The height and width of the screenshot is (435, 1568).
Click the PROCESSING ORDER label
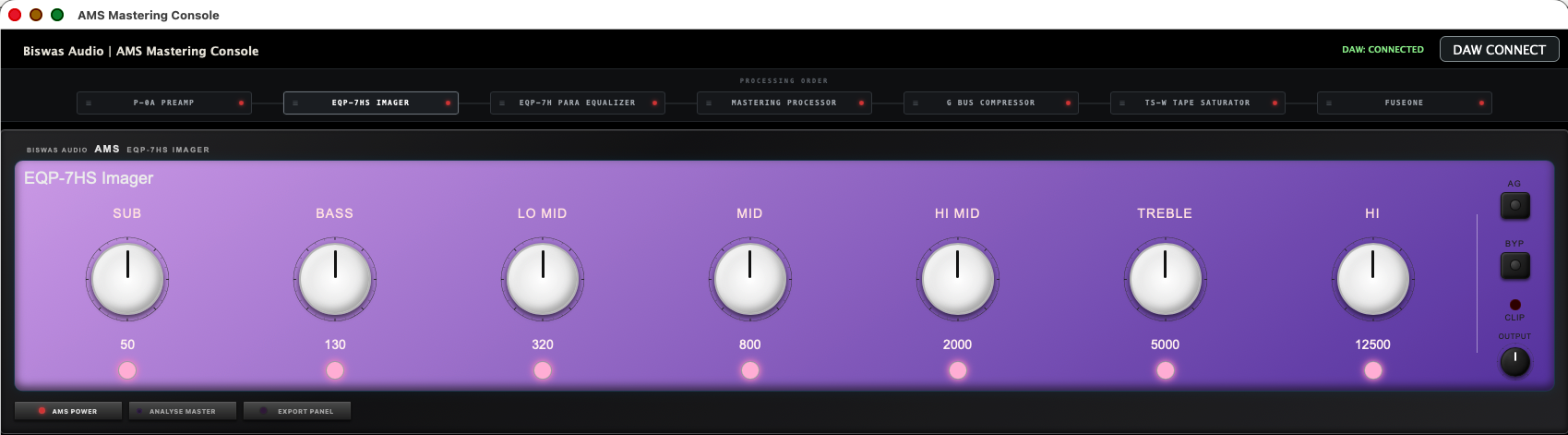pos(784,81)
